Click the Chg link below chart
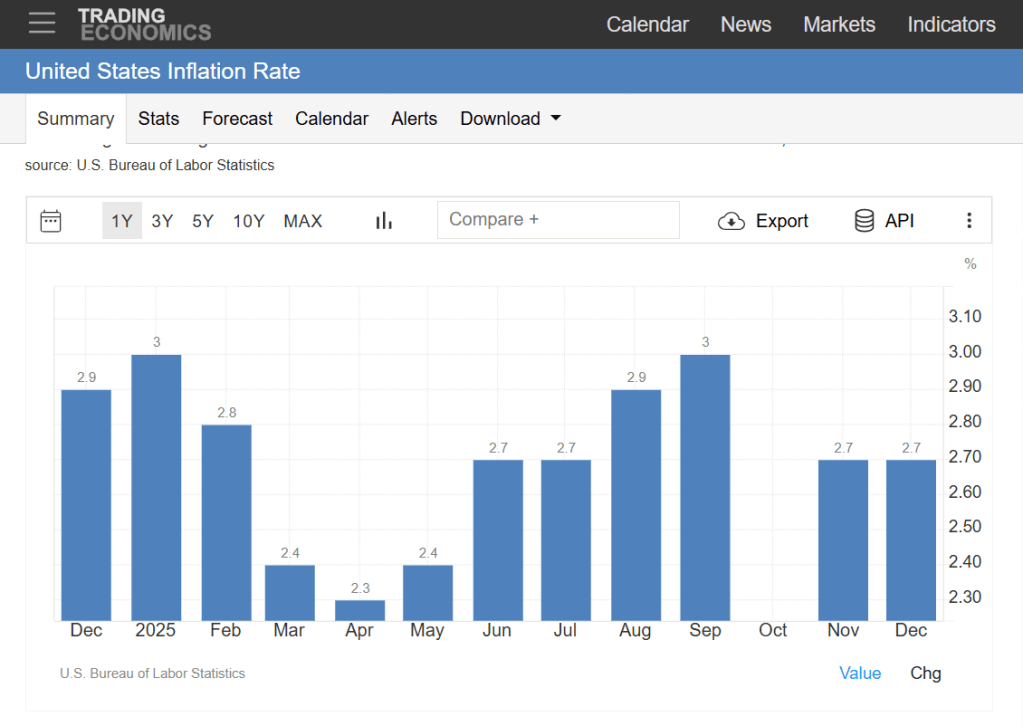1023x726 pixels. pos(925,673)
